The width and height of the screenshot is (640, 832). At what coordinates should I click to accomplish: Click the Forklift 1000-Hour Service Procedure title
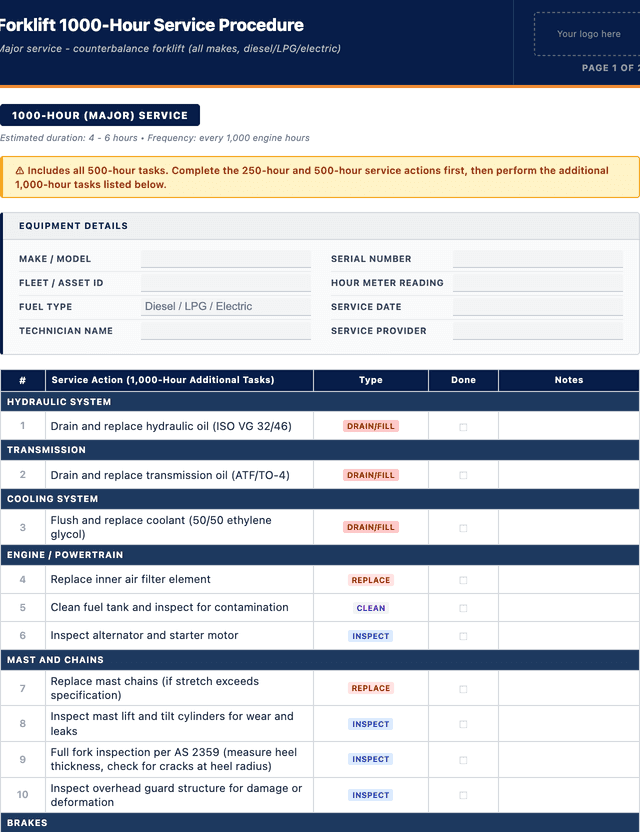click(x=152, y=25)
